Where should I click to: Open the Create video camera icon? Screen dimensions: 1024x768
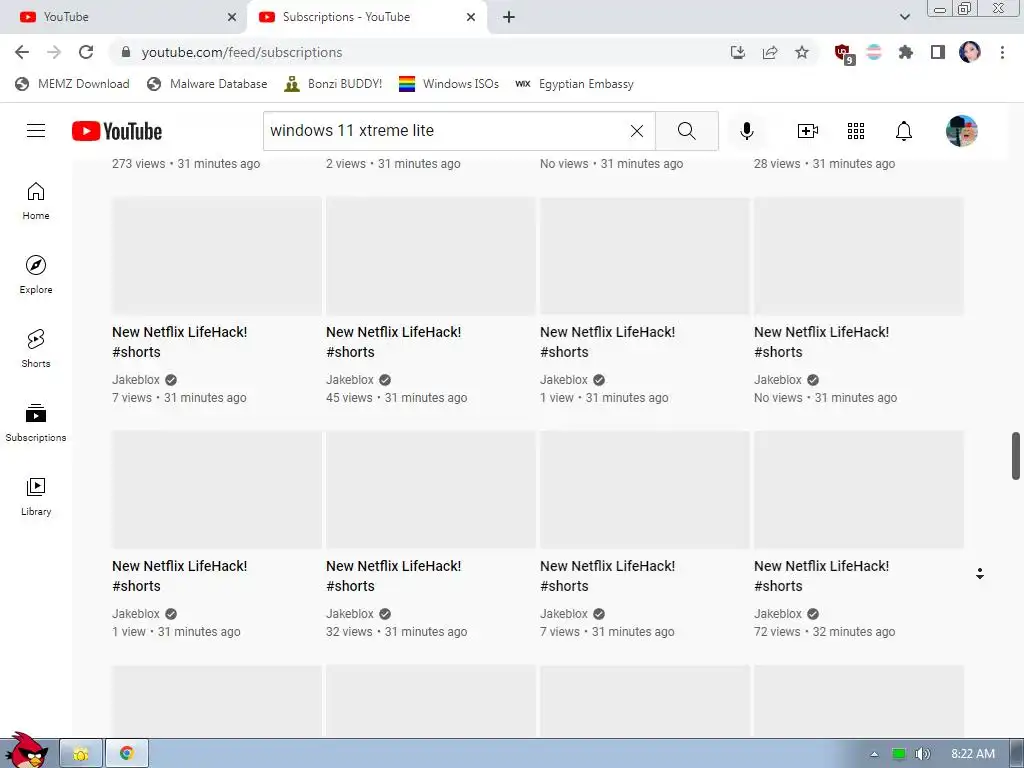pyautogui.click(x=808, y=131)
